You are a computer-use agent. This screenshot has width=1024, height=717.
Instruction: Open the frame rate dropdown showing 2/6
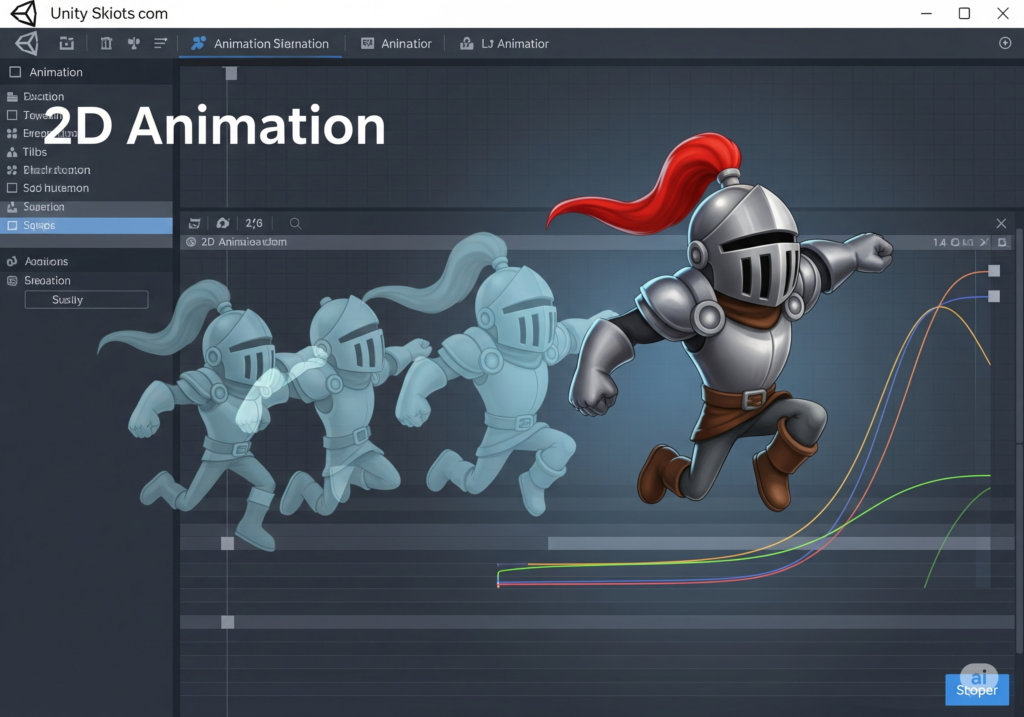click(x=254, y=222)
